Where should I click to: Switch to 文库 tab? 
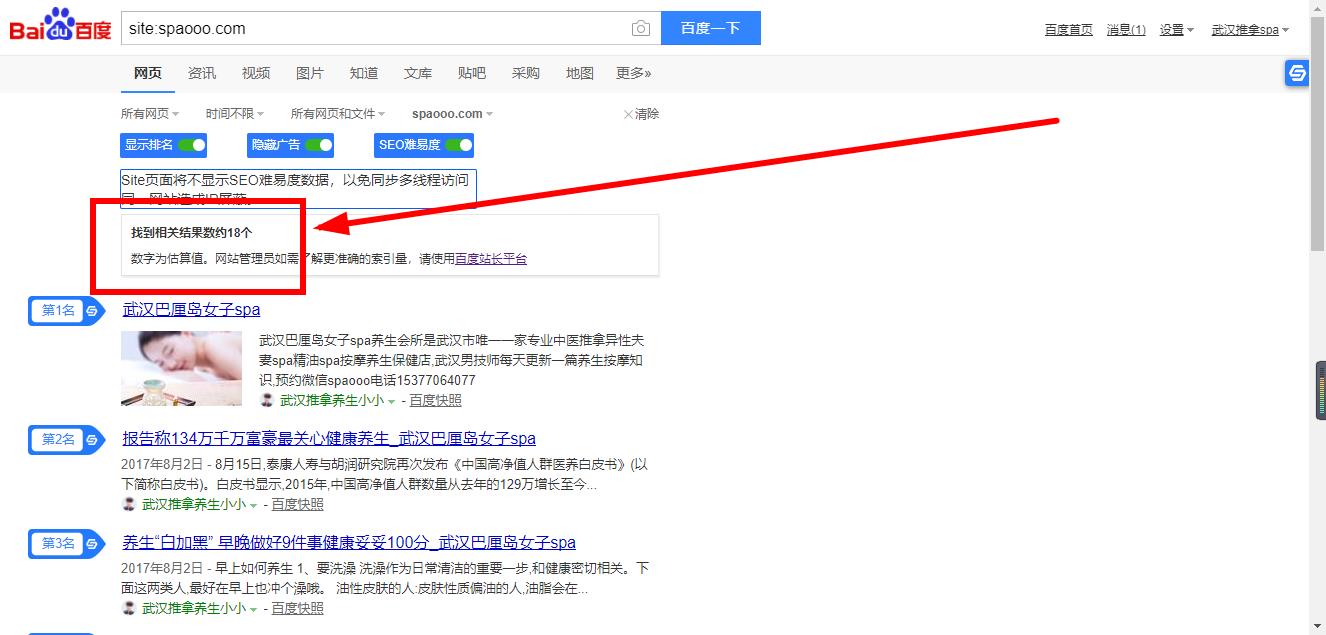tap(418, 73)
